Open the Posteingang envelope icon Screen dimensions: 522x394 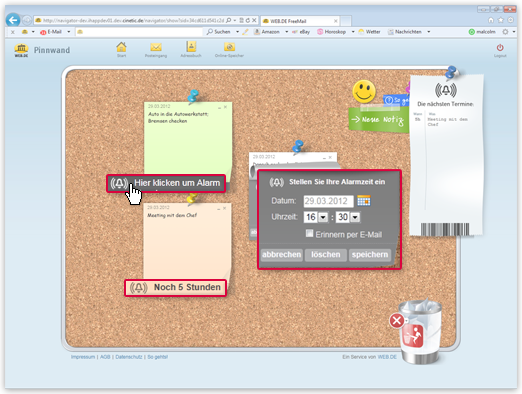(x=156, y=47)
